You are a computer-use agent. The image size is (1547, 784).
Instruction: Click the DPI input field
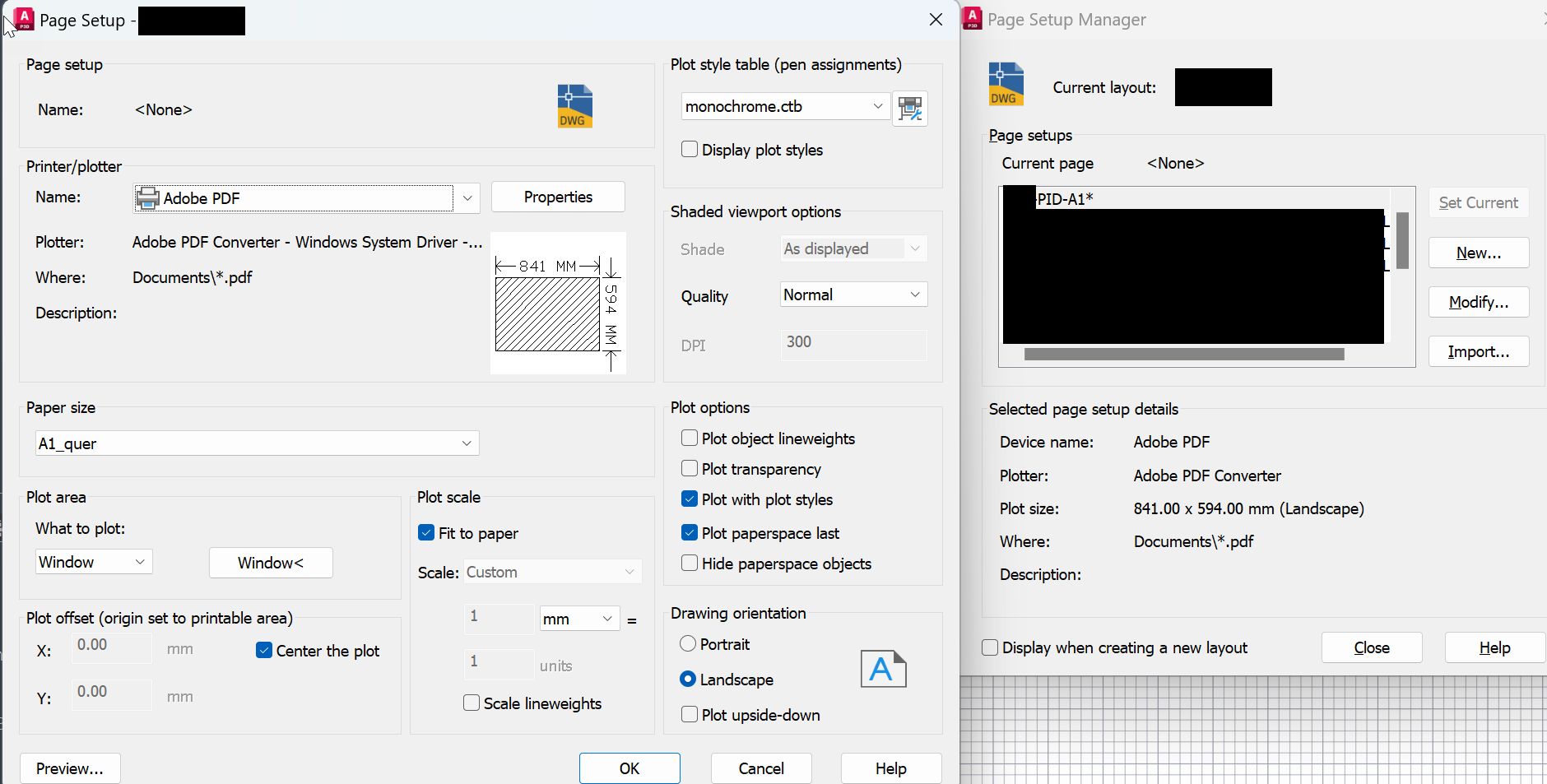click(852, 344)
